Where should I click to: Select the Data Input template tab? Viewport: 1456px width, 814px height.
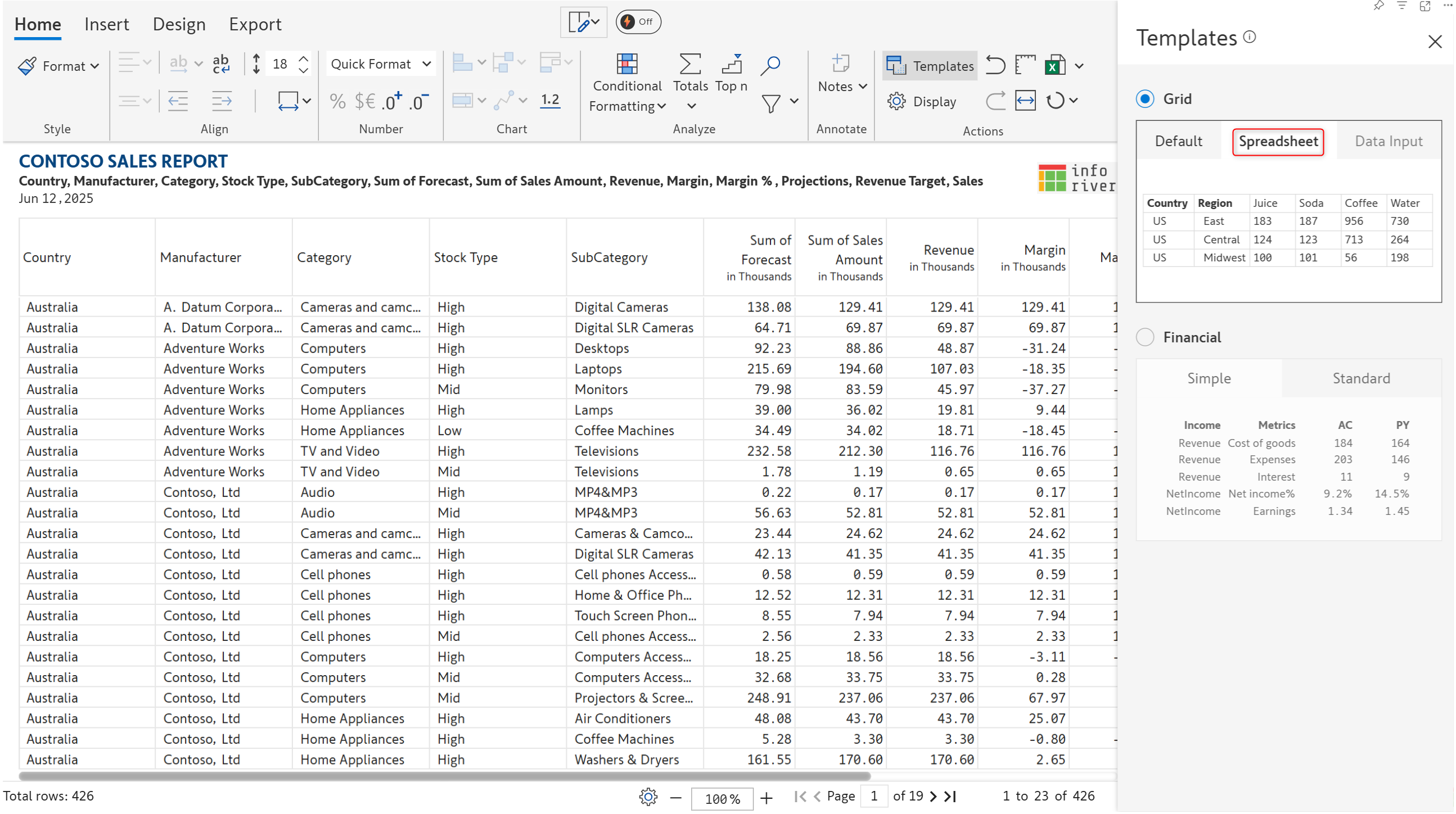pos(1388,141)
